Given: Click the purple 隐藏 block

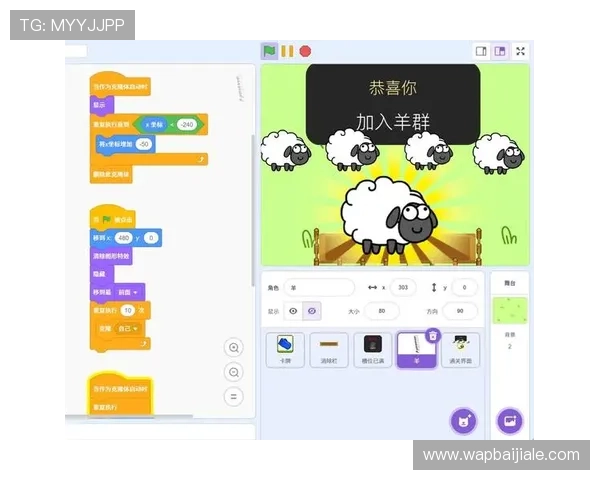Looking at the screenshot, I should pyautogui.click(x=101, y=274).
